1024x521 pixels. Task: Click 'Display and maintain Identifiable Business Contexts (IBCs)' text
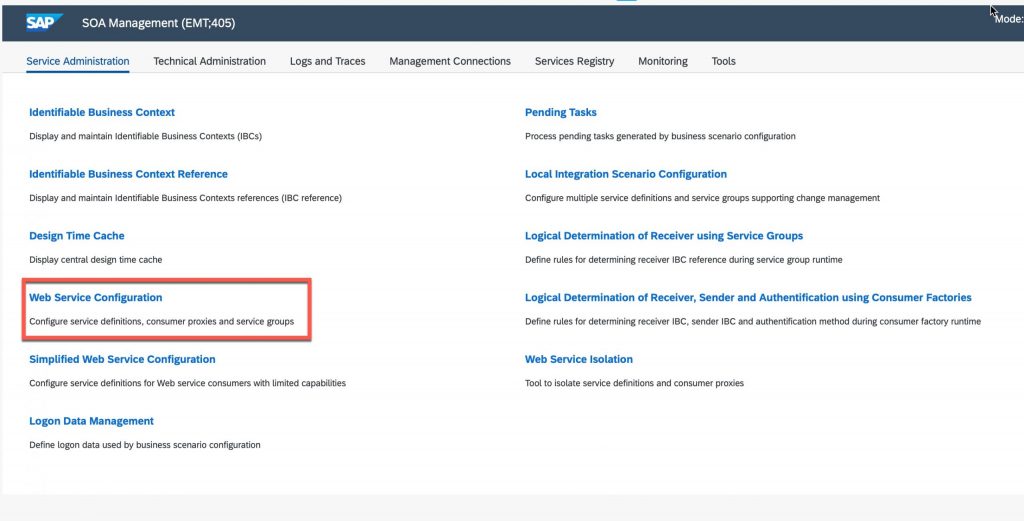point(146,136)
